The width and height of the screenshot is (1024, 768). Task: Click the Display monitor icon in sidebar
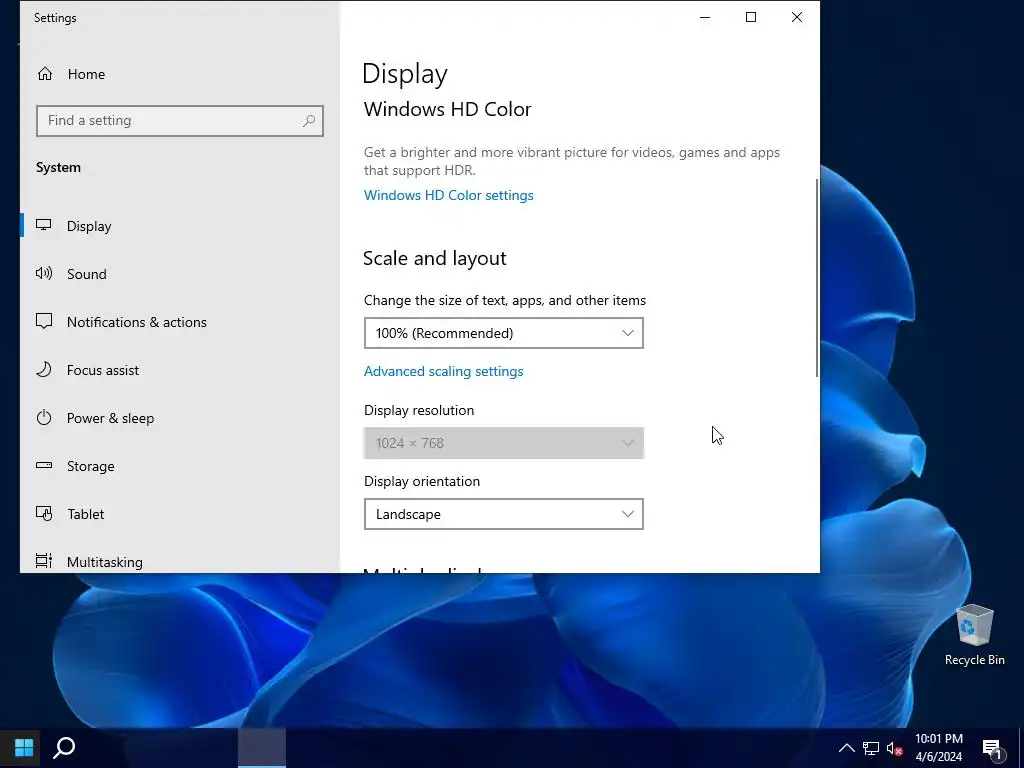point(44,225)
